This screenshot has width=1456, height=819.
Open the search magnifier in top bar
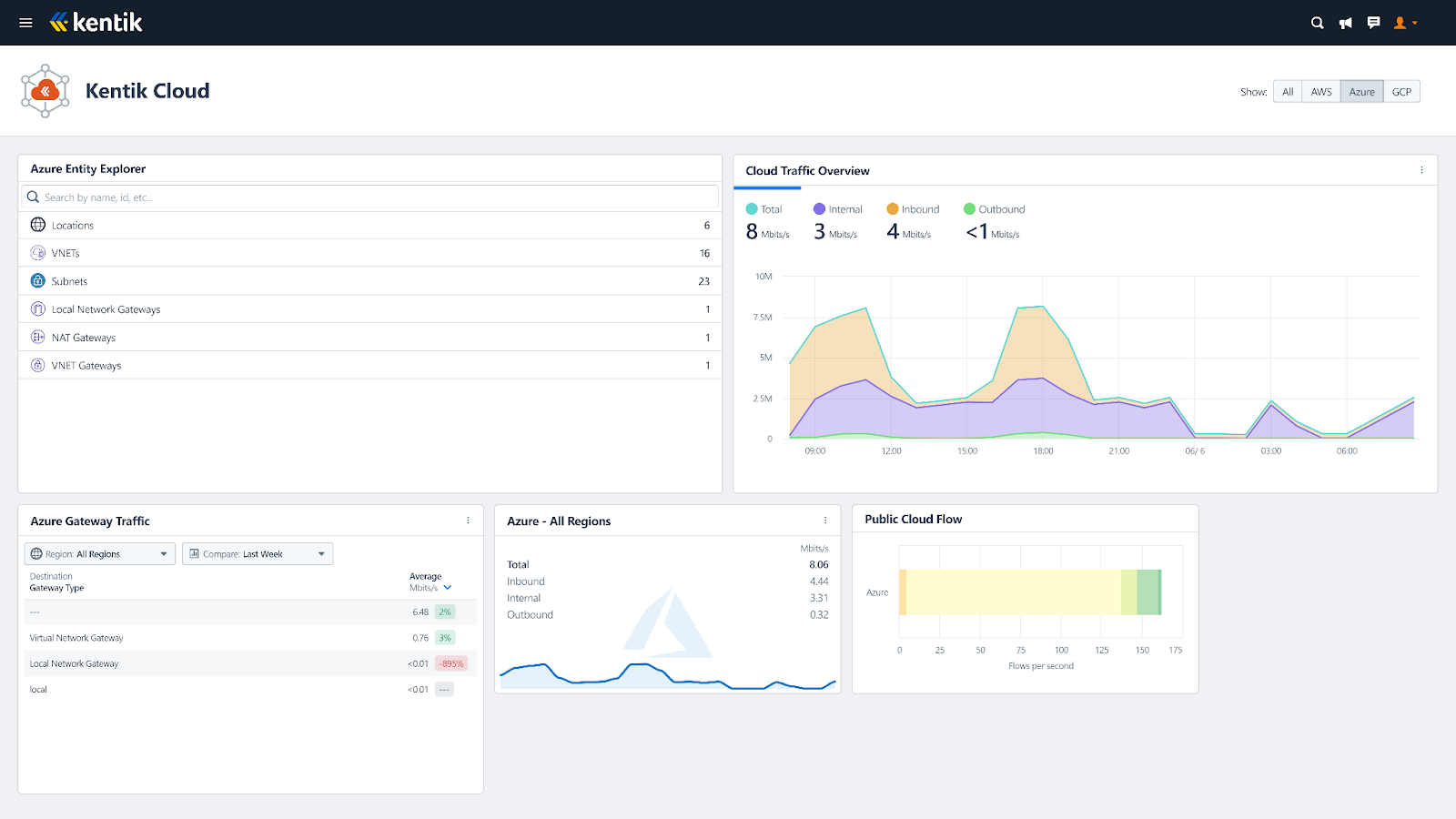[x=1317, y=23]
